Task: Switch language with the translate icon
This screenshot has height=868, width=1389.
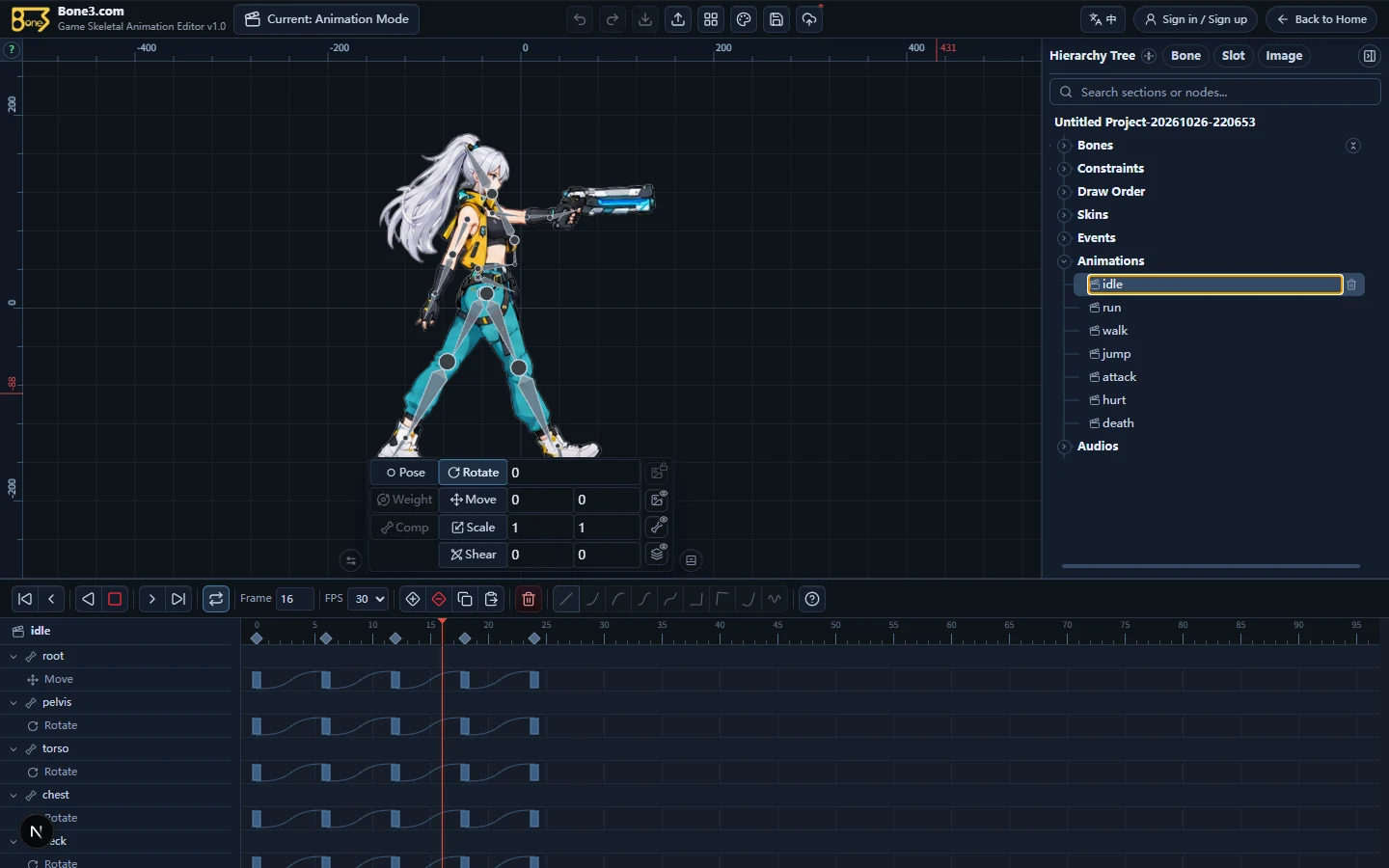Action: [x=1103, y=19]
